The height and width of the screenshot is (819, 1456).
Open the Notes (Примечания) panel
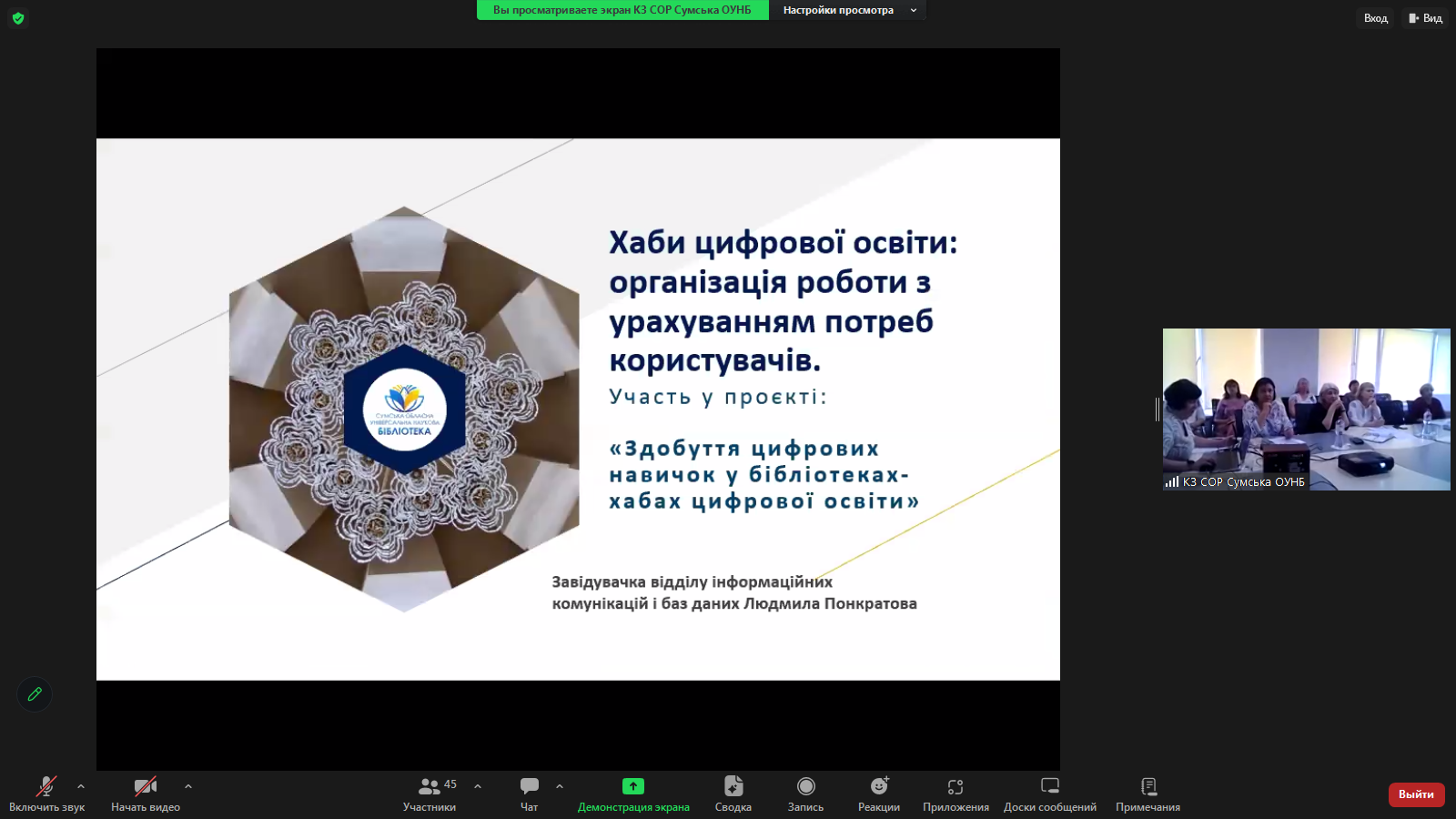(x=1148, y=794)
